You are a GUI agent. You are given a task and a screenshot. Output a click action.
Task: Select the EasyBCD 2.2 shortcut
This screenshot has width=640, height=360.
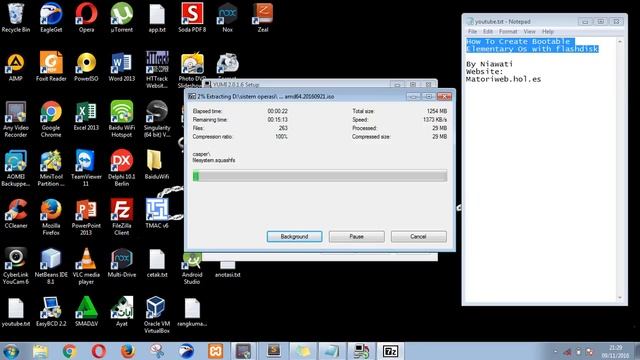[x=51, y=312]
